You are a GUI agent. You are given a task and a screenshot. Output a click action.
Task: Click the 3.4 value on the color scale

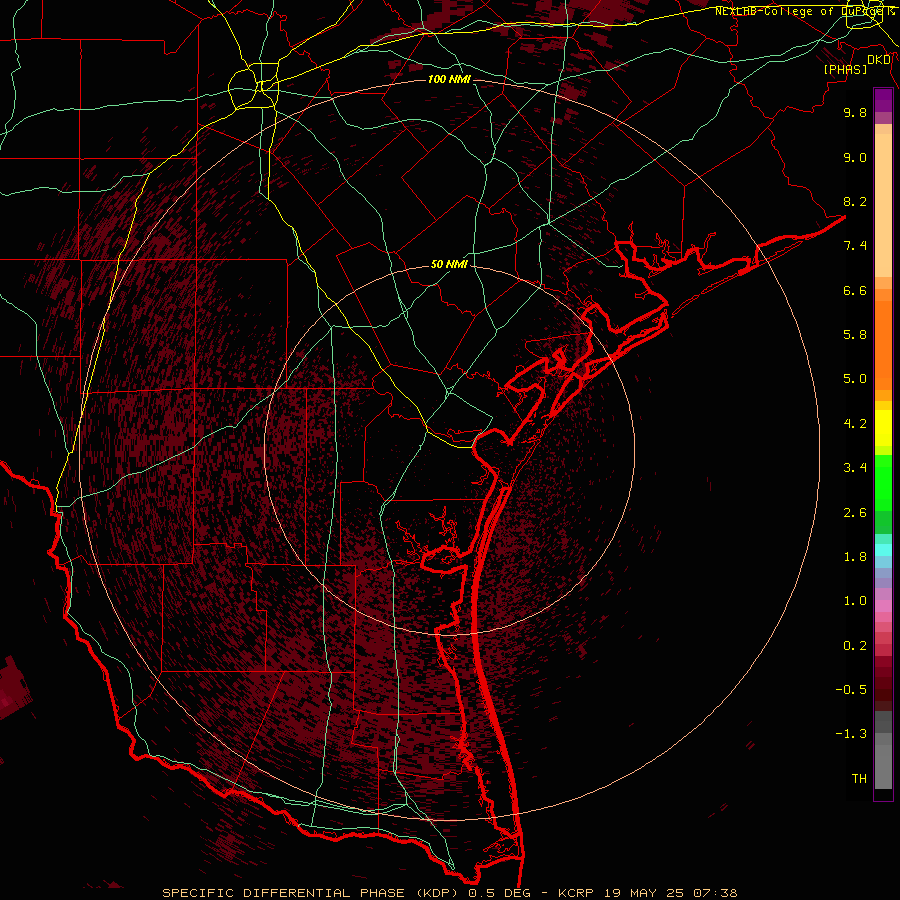pos(855,468)
